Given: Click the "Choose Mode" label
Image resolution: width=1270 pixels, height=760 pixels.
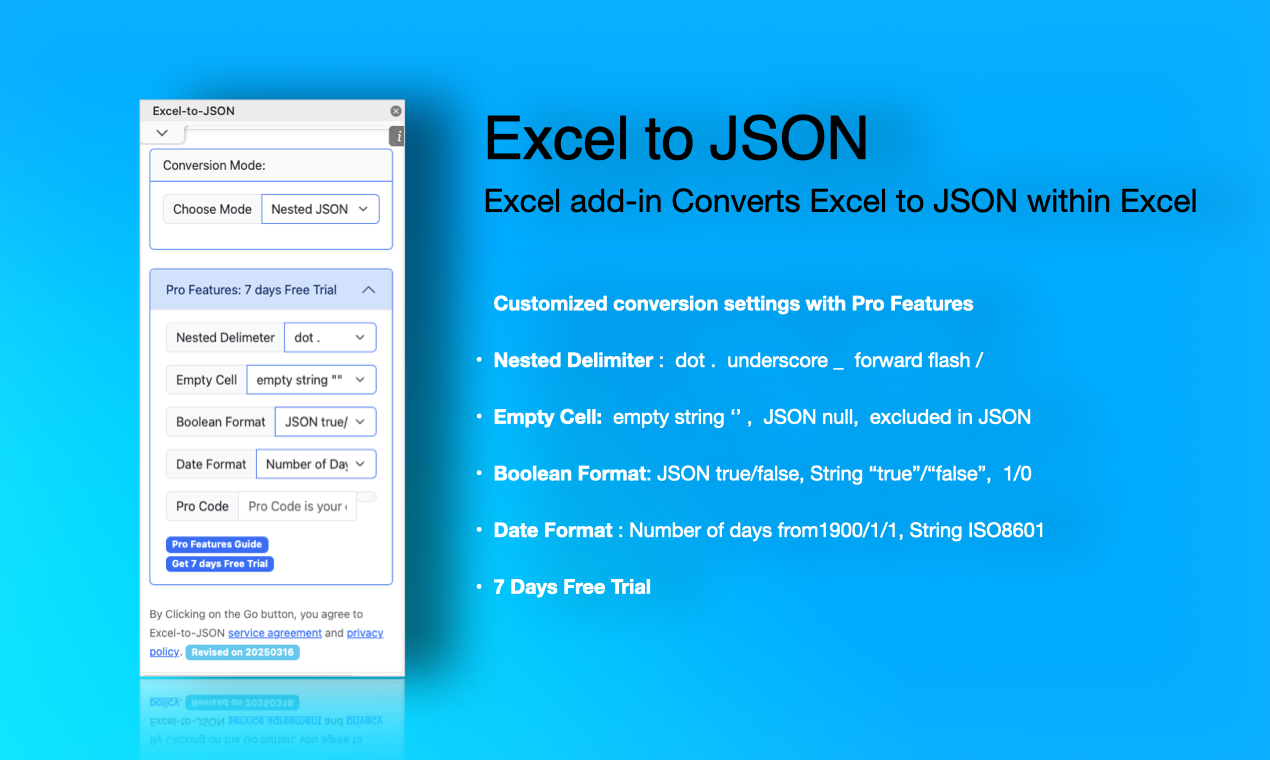Looking at the screenshot, I should pyautogui.click(x=212, y=209).
